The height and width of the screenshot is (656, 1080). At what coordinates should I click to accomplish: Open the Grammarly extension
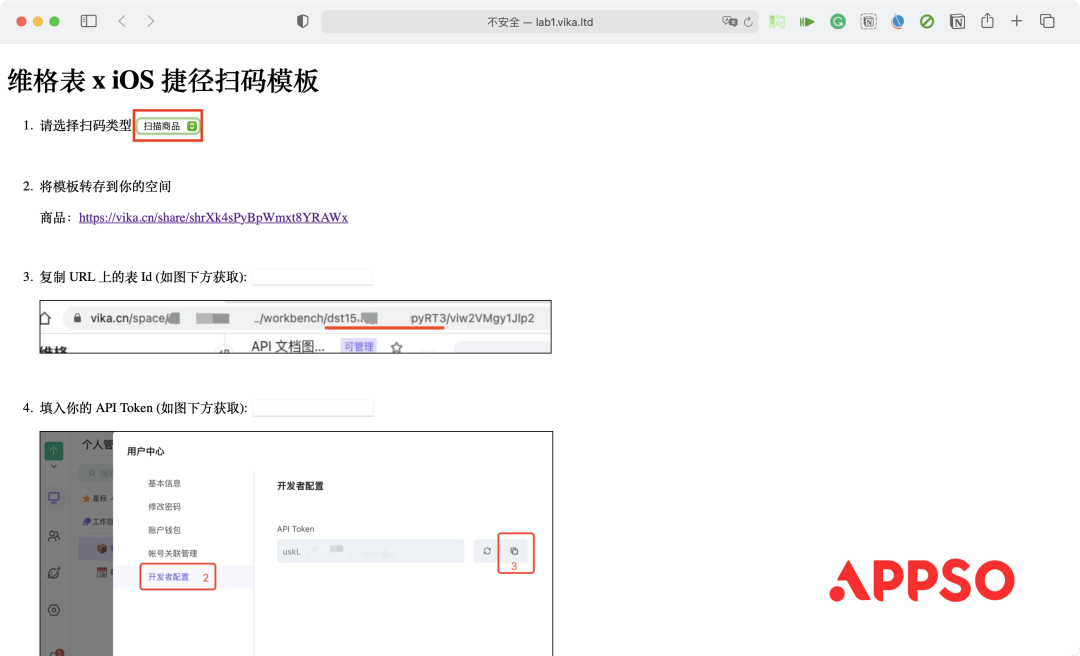coord(838,22)
